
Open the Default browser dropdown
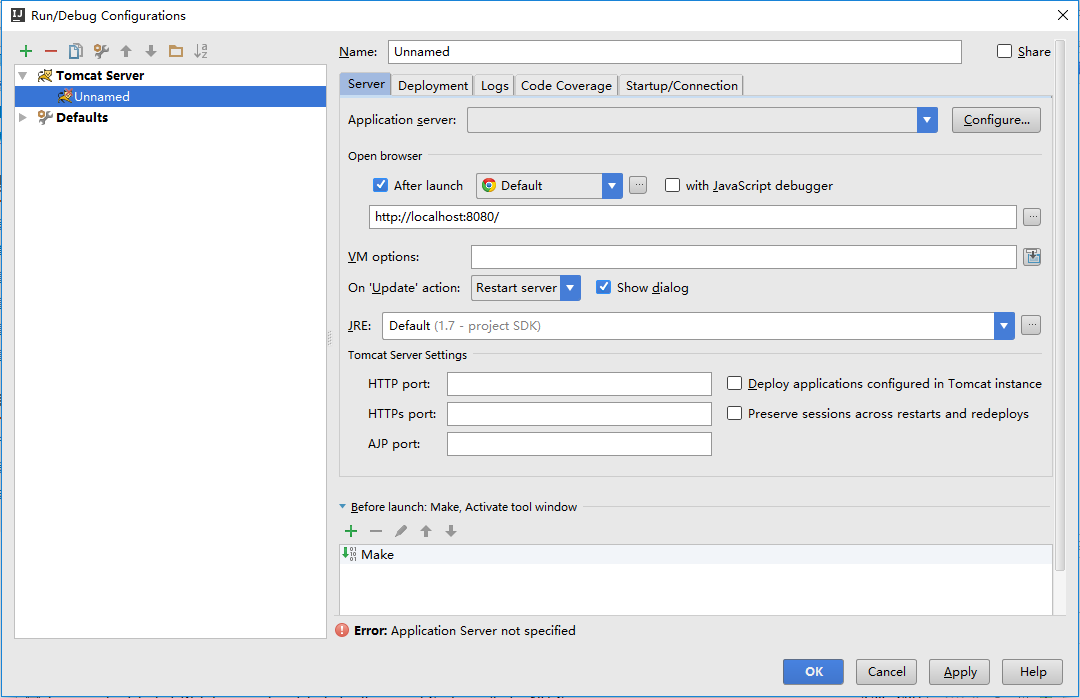point(612,186)
